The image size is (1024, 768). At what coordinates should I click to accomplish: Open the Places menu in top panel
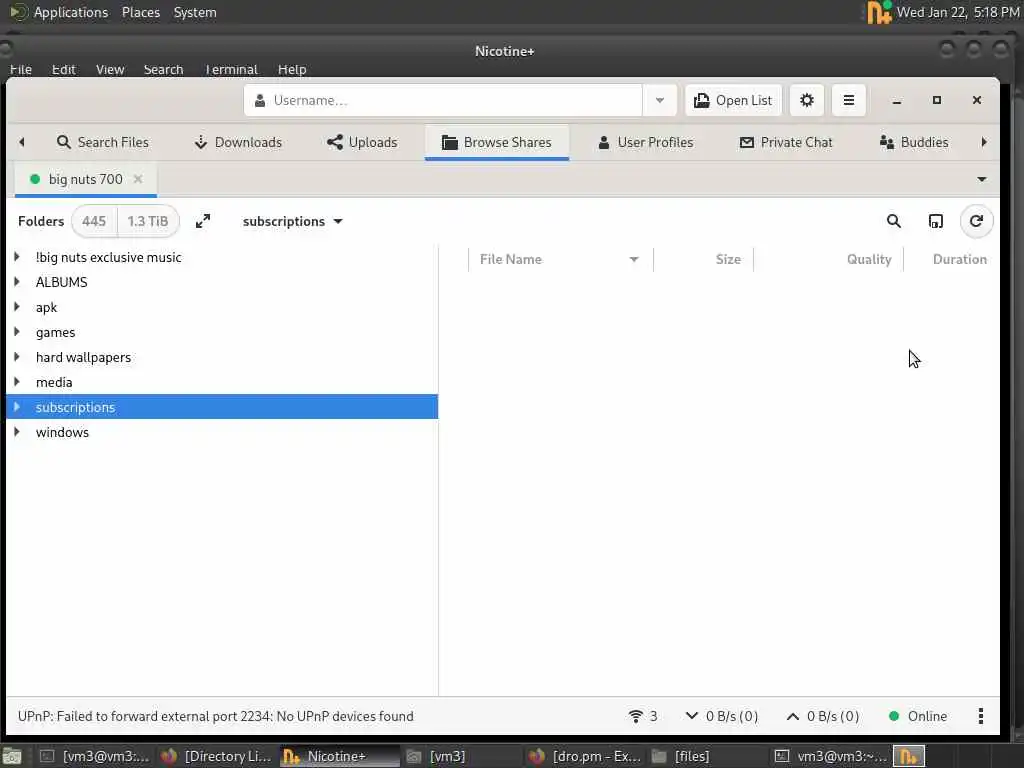(140, 12)
